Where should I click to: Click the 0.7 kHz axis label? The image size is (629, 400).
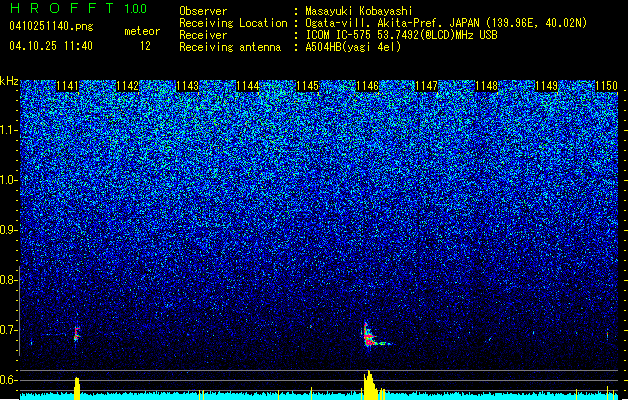click(8, 330)
